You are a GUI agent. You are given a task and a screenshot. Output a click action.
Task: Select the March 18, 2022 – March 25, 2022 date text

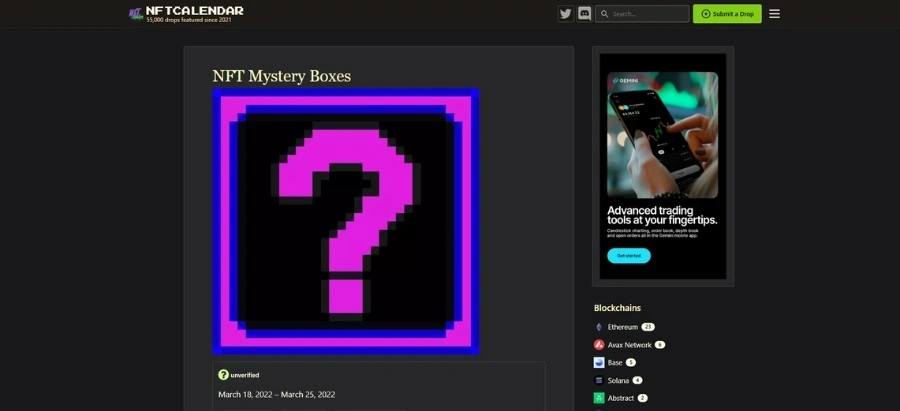tap(277, 394)
